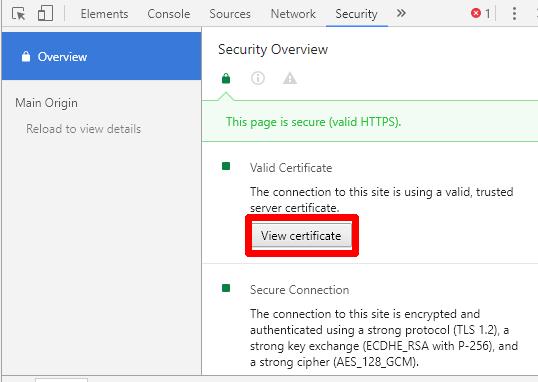538x382 pixels.
Task: Expand more DevTools tabs chevron
Action: pyautogui.click(x=401, y=13)
